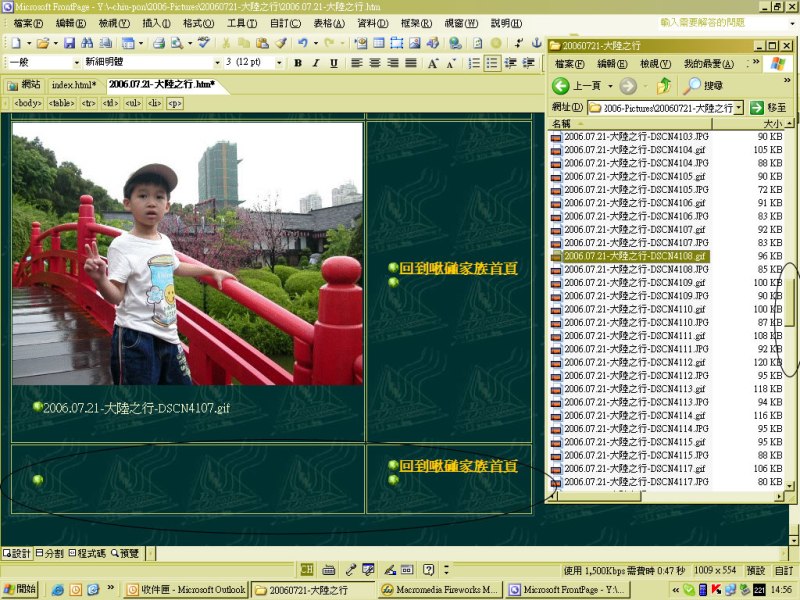Toggle the numbered list button
Image resolution: width=800 pixels, height=600 pixels.
click(474, 63)
